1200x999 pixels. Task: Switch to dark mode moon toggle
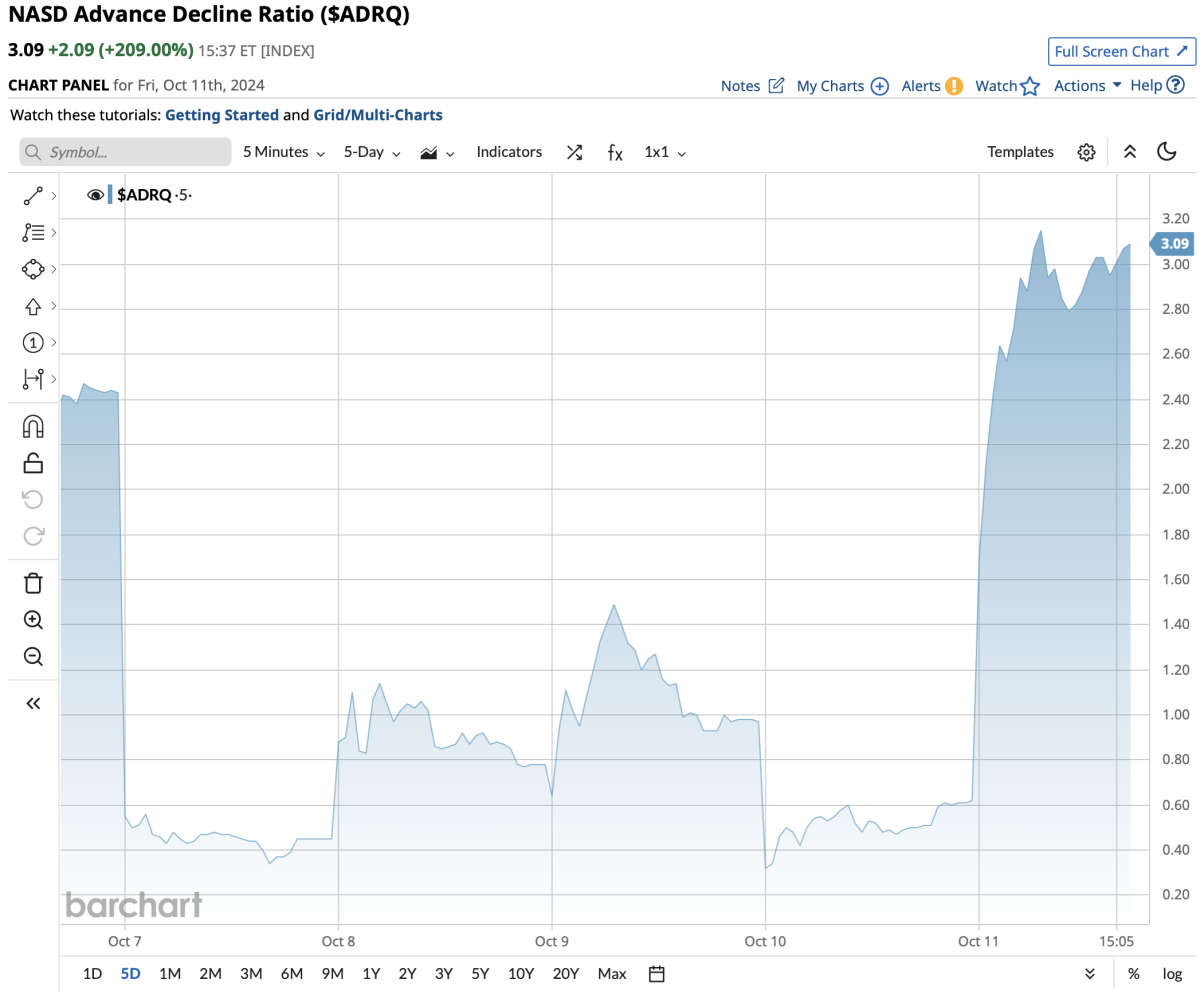[1166, 152]
